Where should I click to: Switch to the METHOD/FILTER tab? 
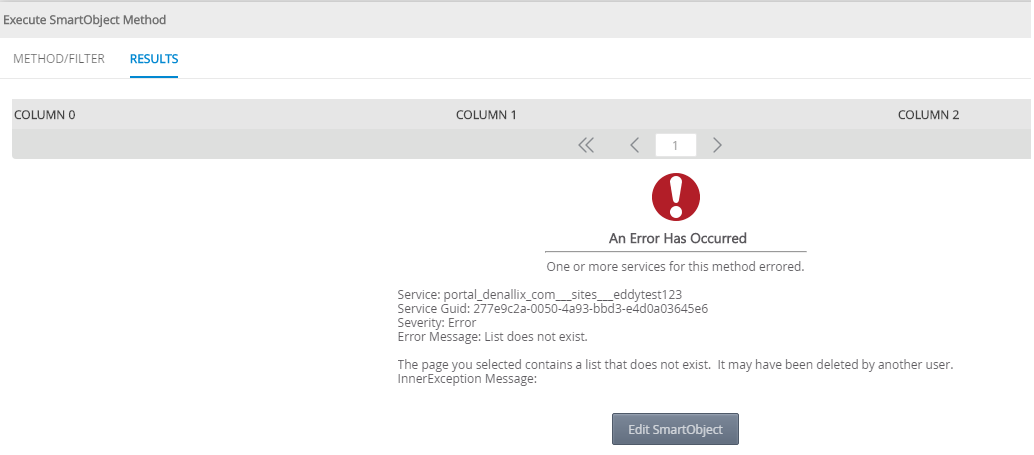point(59,59)
